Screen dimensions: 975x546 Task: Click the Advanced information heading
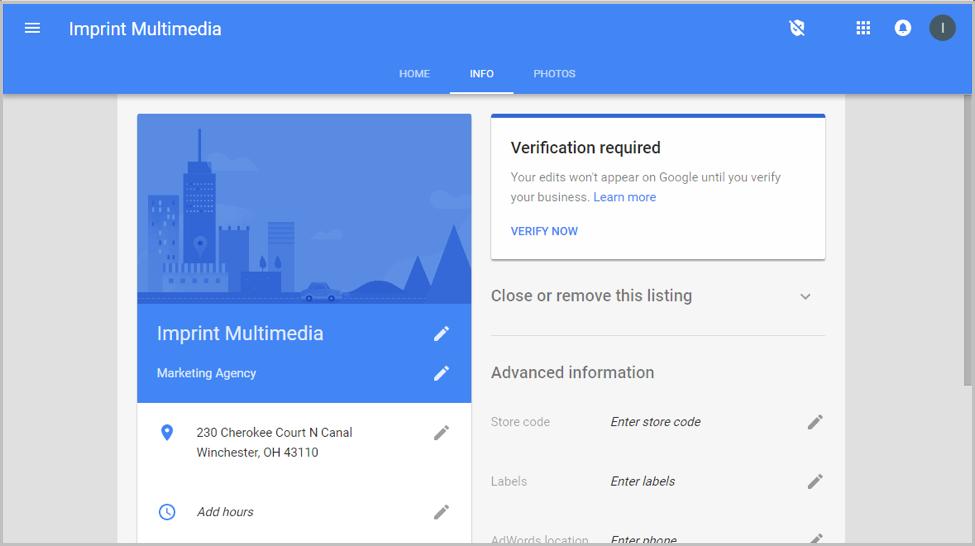click(x=572, y=372)
